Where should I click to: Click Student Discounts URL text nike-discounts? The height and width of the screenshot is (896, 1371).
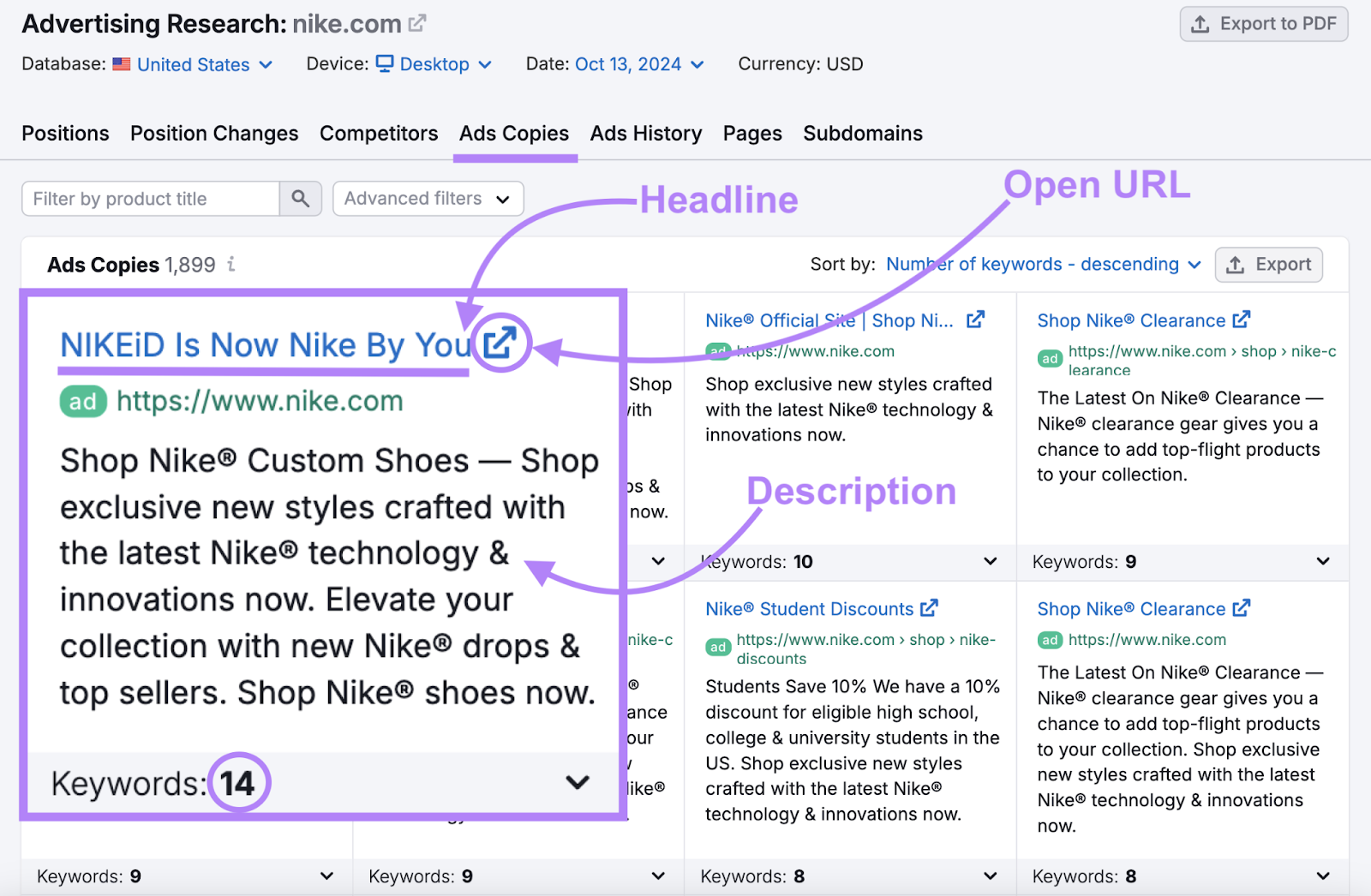pos(865,649)
